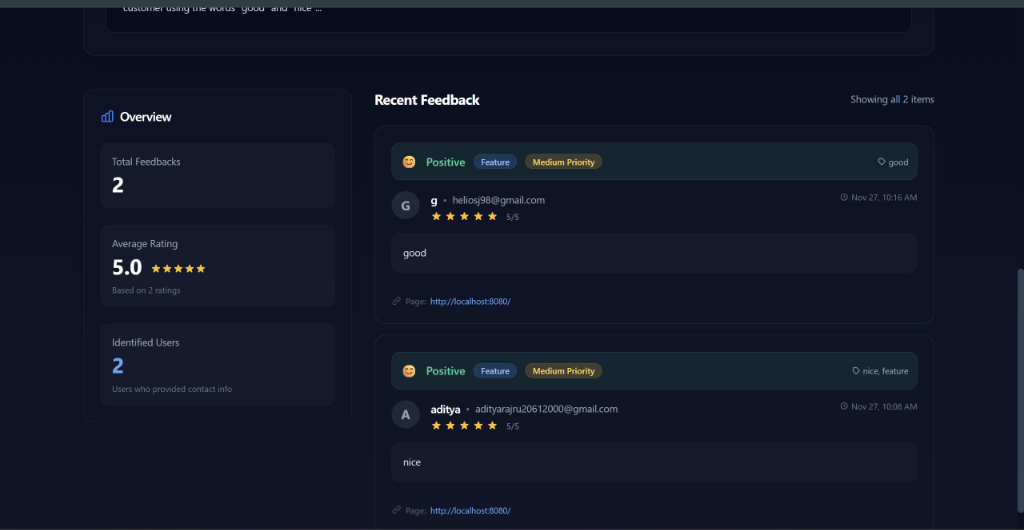The width and height of the screenshot is (1024, 530).
Task: Click the page vertical scrollbar
Action: tap(1020, 392)
